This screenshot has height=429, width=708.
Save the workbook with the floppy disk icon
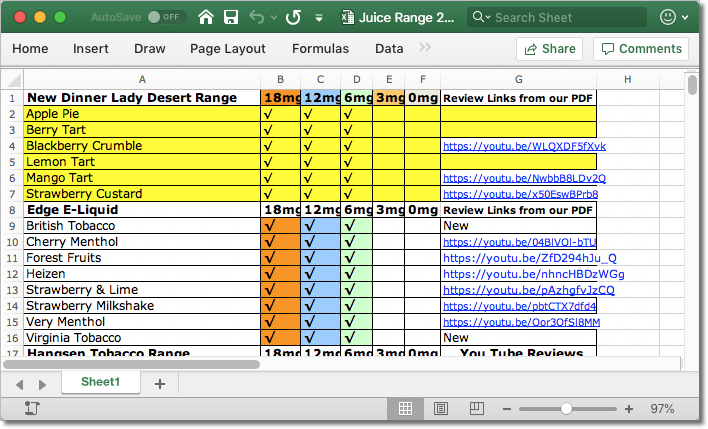(231, 17)
